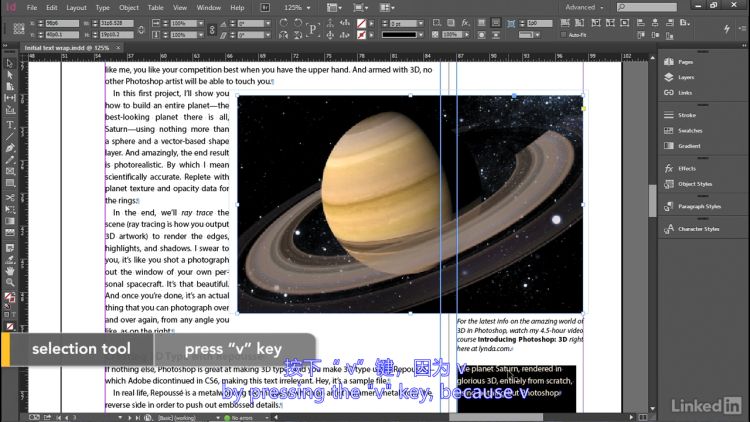750x422 pixels.
Task: Select the Rectangle Frame tool
Action: 10,171
